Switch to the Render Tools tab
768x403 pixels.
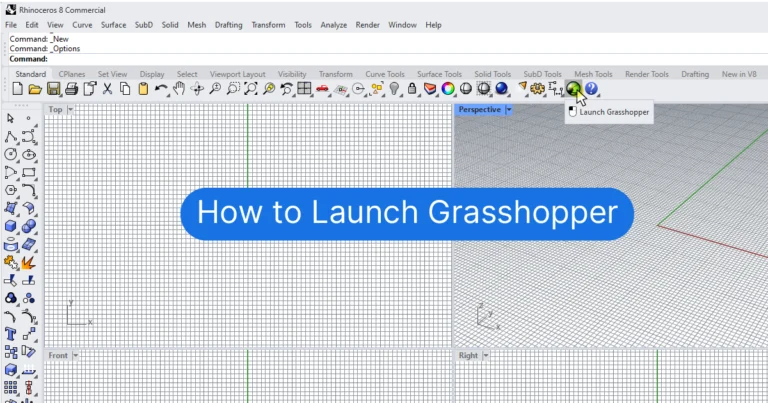647,74
